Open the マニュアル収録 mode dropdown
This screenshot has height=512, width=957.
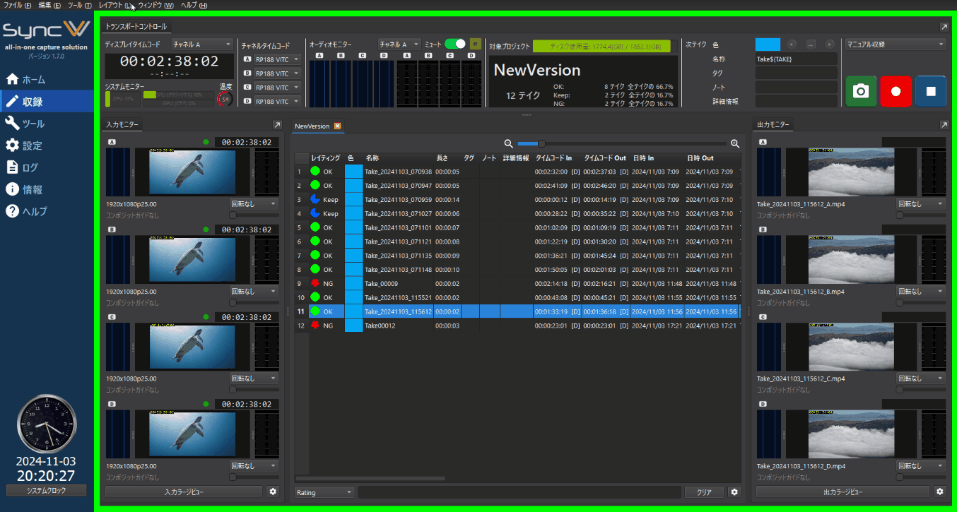click(x=895, y=44)
